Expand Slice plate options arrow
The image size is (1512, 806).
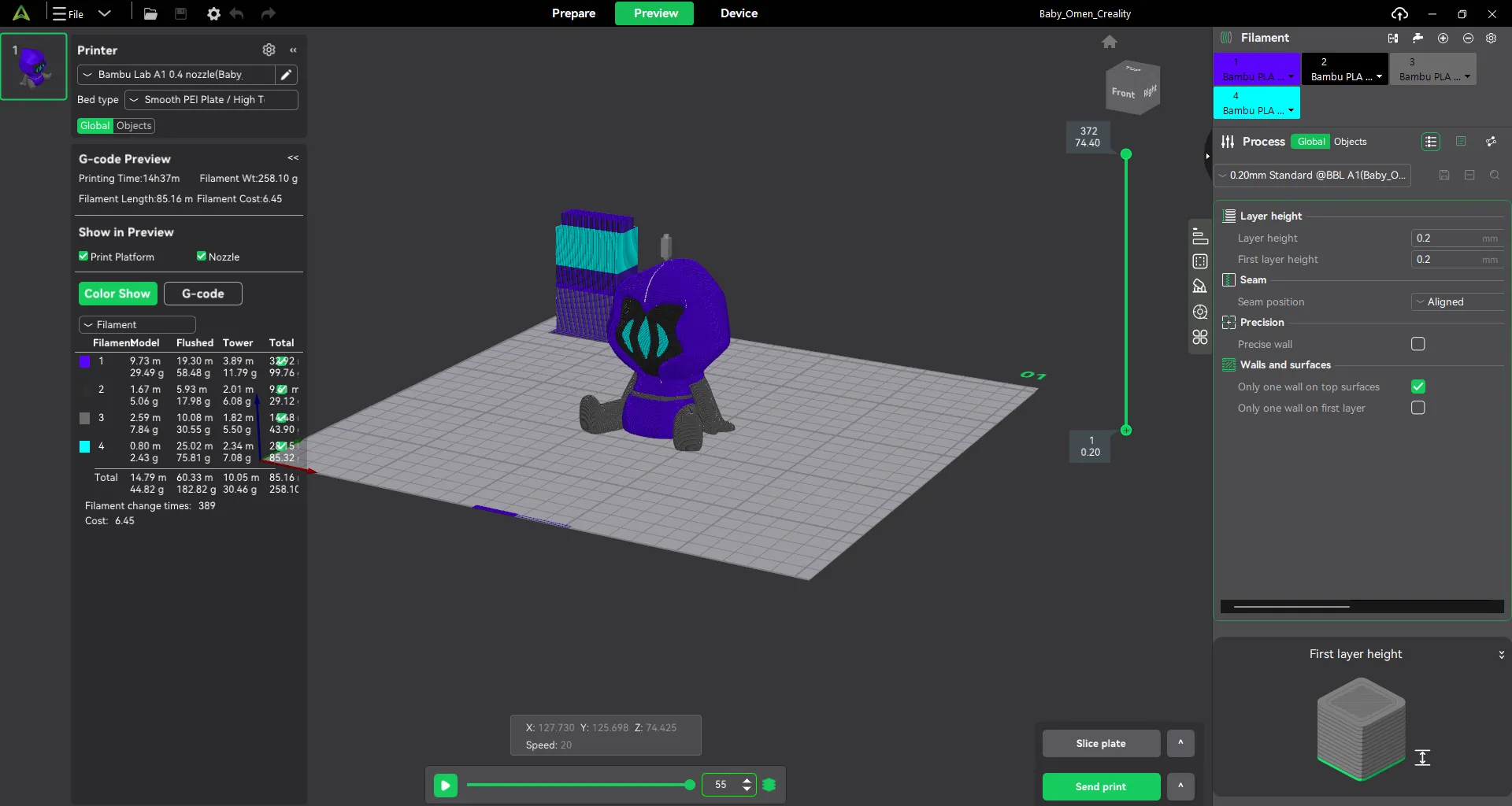1180,743
